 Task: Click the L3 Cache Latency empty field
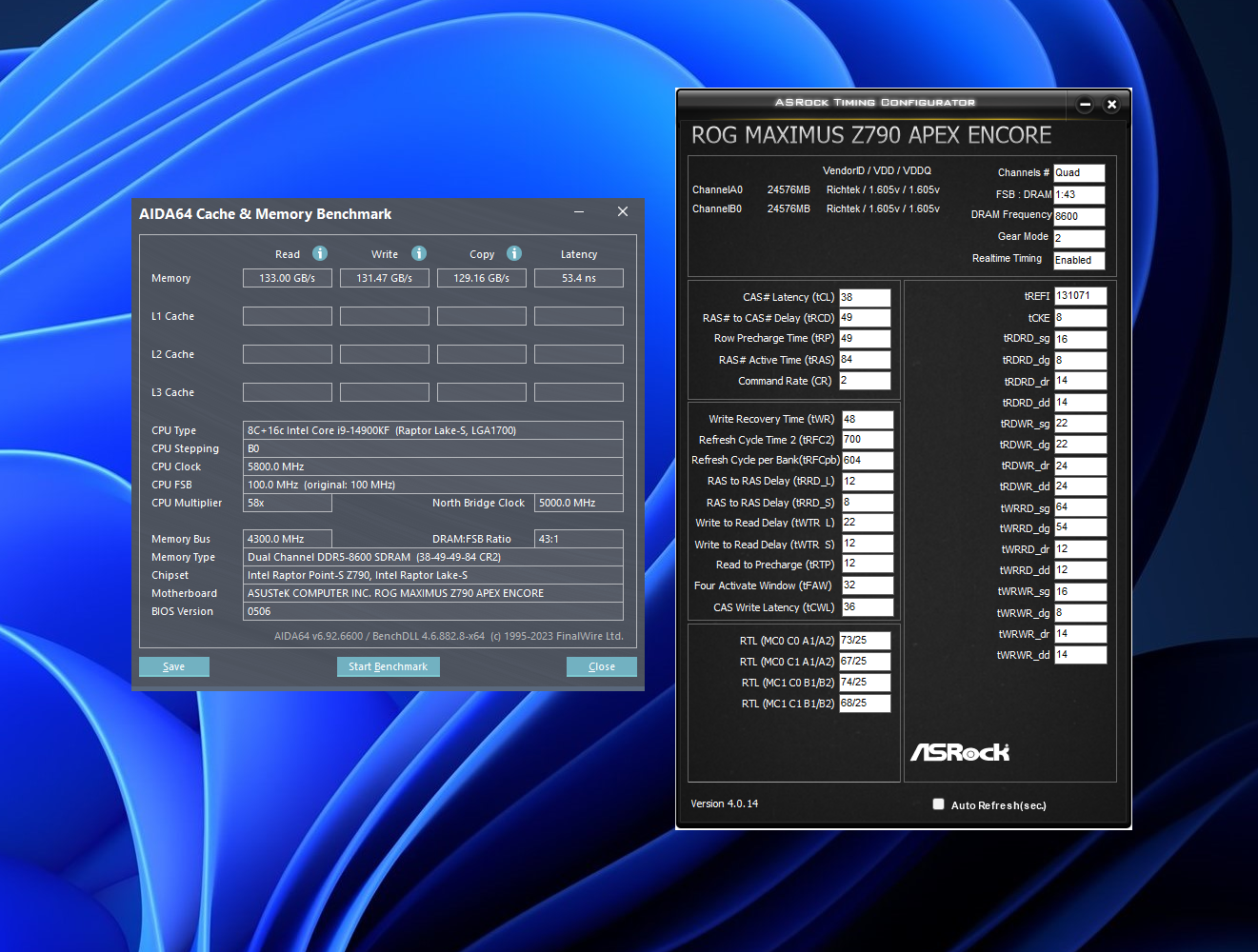coord(579,392)
